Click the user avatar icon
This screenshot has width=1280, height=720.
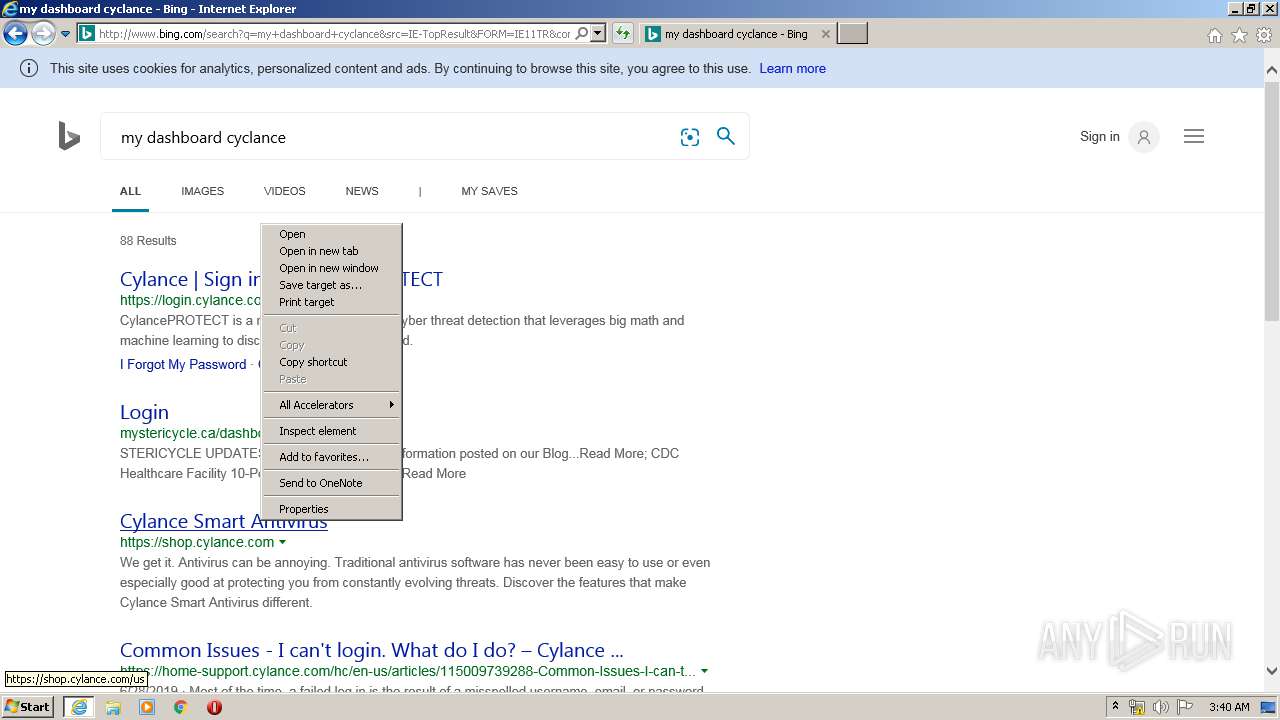1143,137
